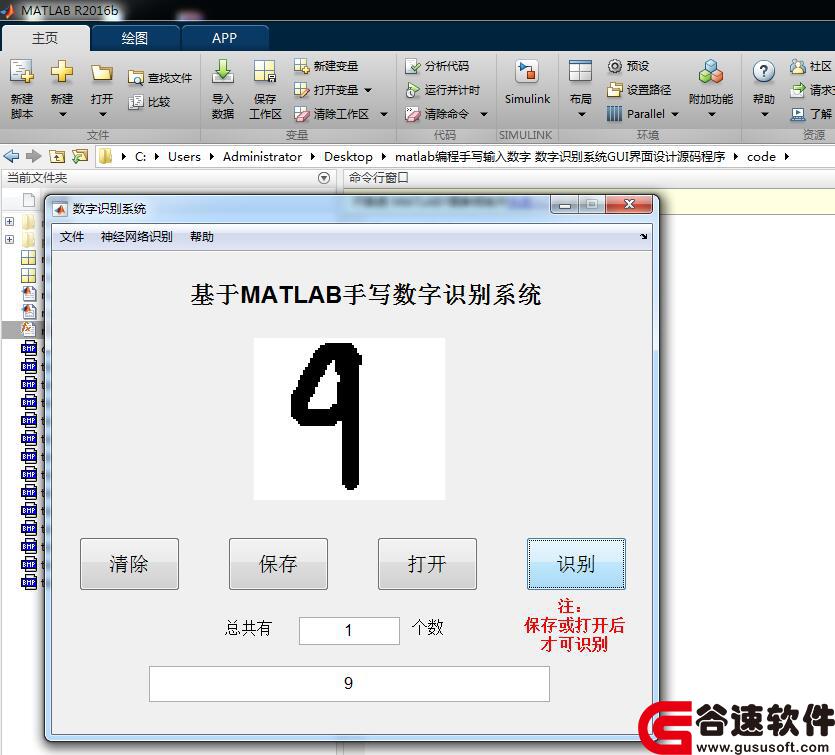The image size is (835, 755).
Task: Expand Clear Commands (清除命令) dropdown arrow
Action: tap(484, 114)
